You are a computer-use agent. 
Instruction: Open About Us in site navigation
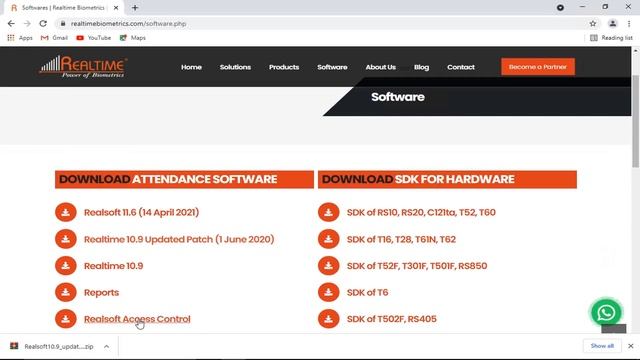(381, 67)
